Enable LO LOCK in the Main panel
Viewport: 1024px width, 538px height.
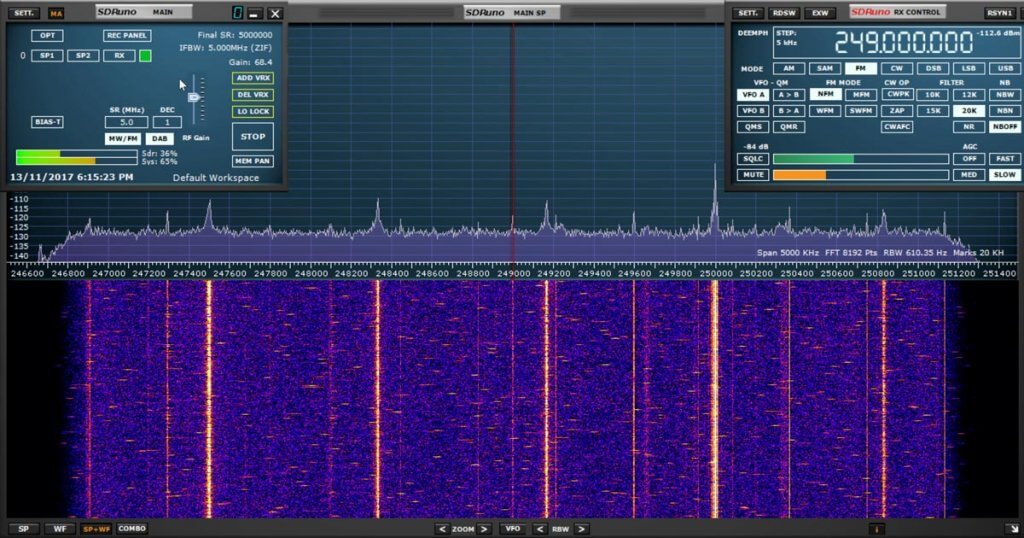coord(252,111)
